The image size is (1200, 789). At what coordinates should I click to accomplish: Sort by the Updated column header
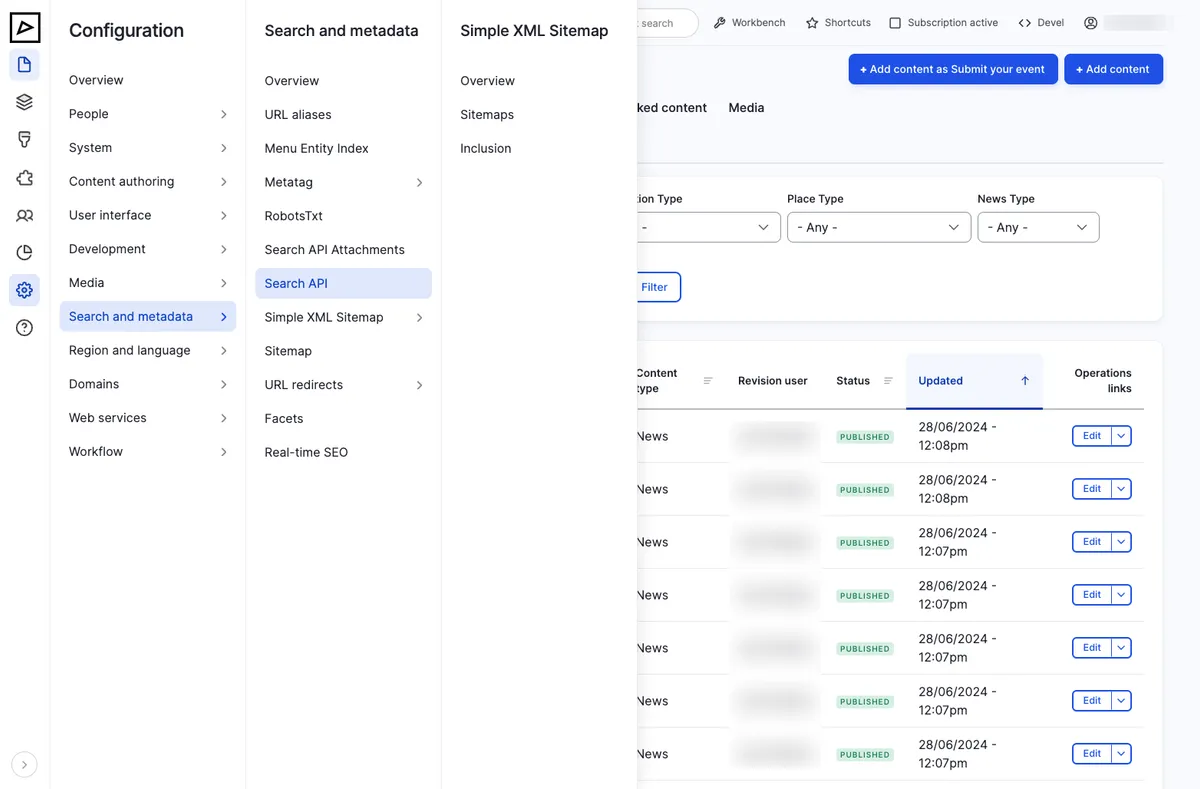pos(941,381)
